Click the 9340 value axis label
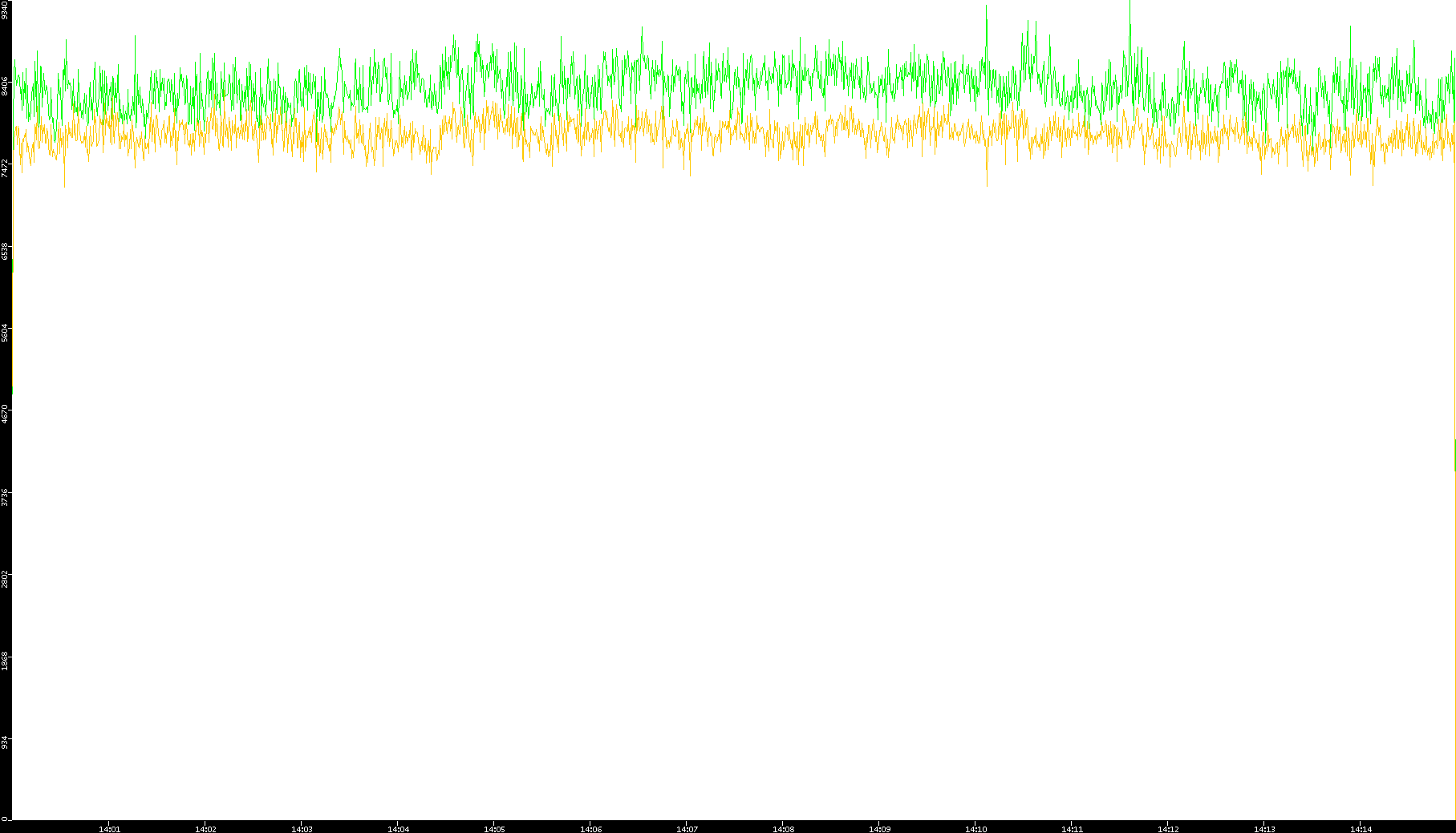1456x833 pixels. pos(5,10)
